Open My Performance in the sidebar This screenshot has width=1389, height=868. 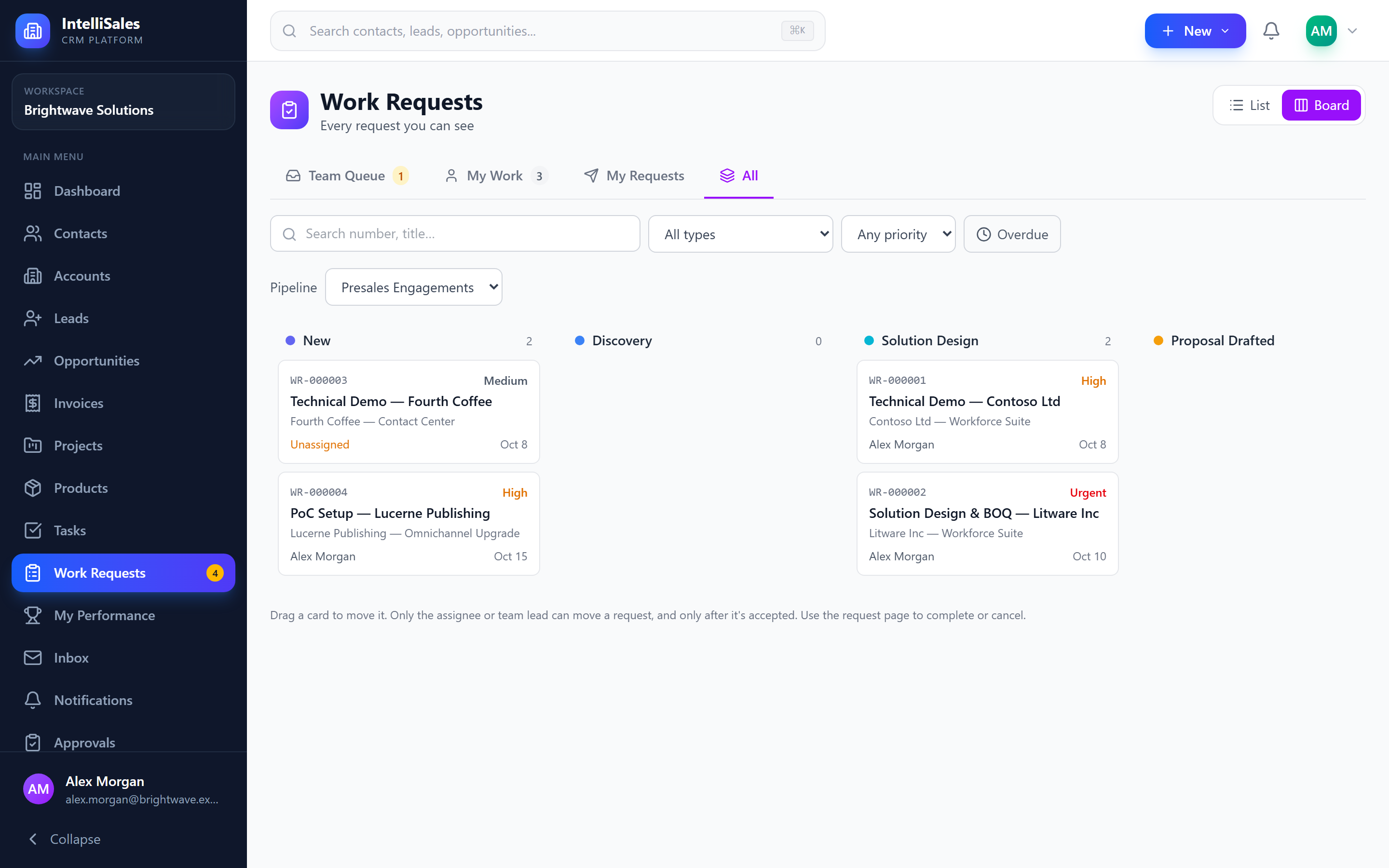click(123, 615)
